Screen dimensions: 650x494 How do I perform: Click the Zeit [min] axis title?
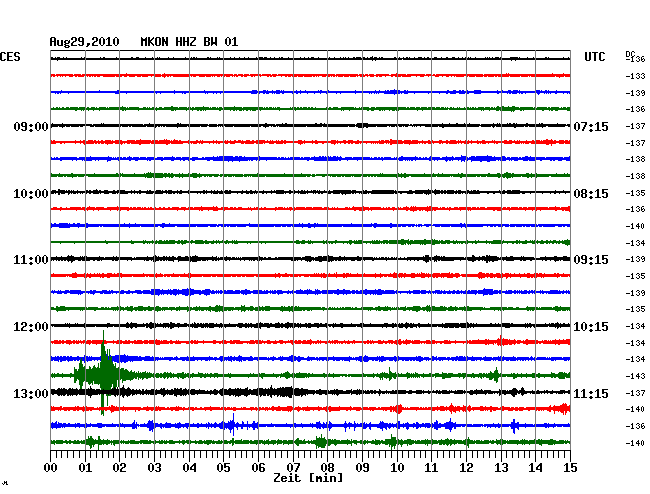click(308, 478)
